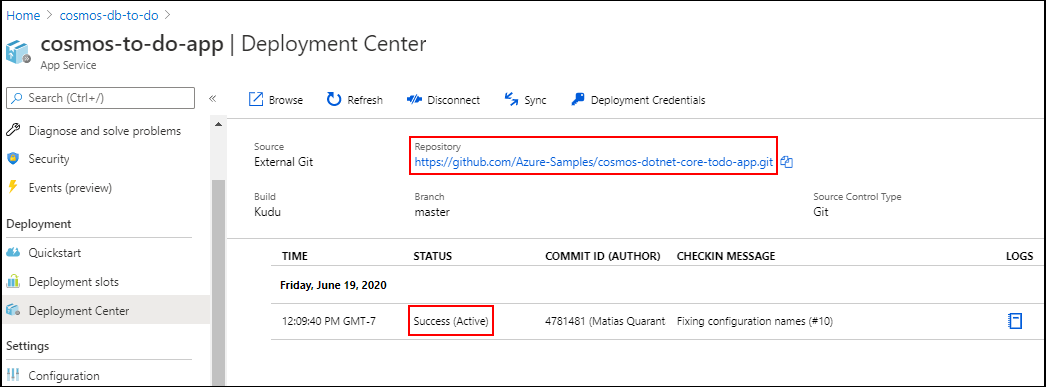1046x387 pixels.
Task: Click Refresh toolbar button label
Action: (365, 100)
